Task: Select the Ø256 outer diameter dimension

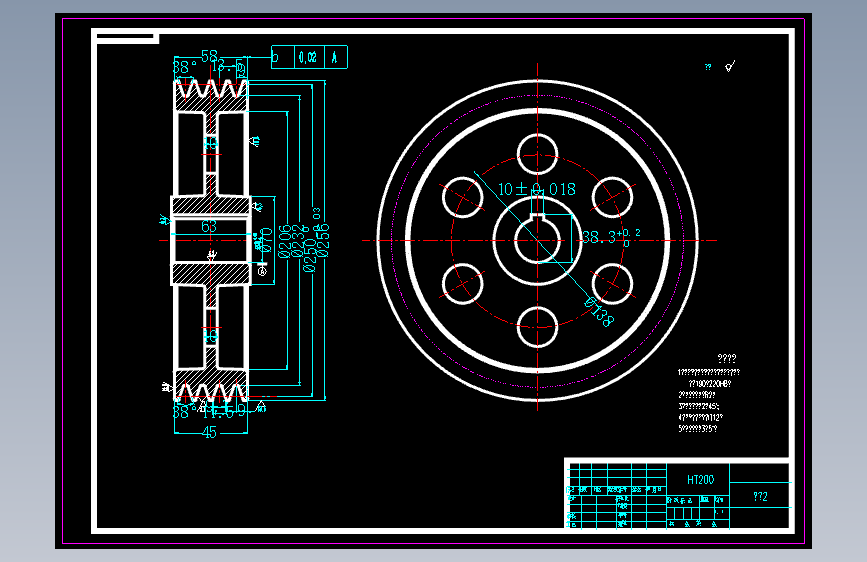Action: coord(323,241)
